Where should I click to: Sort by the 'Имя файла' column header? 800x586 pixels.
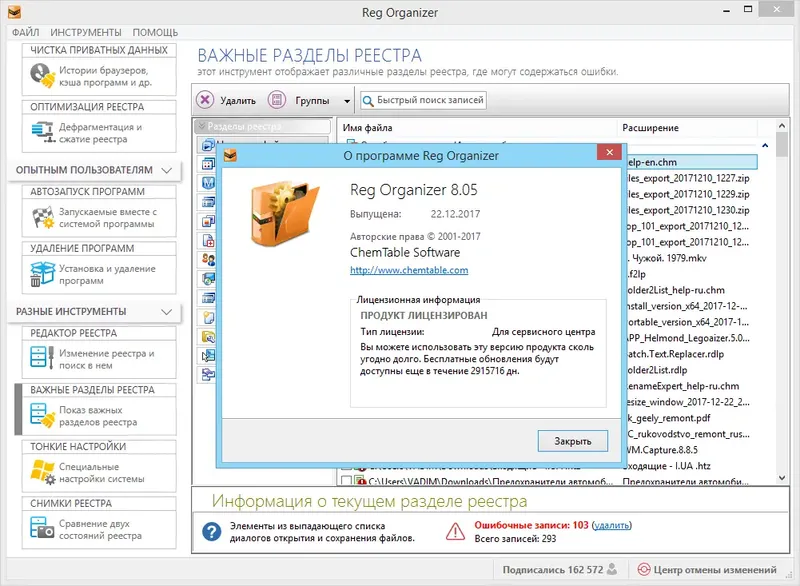coord(477,128)
